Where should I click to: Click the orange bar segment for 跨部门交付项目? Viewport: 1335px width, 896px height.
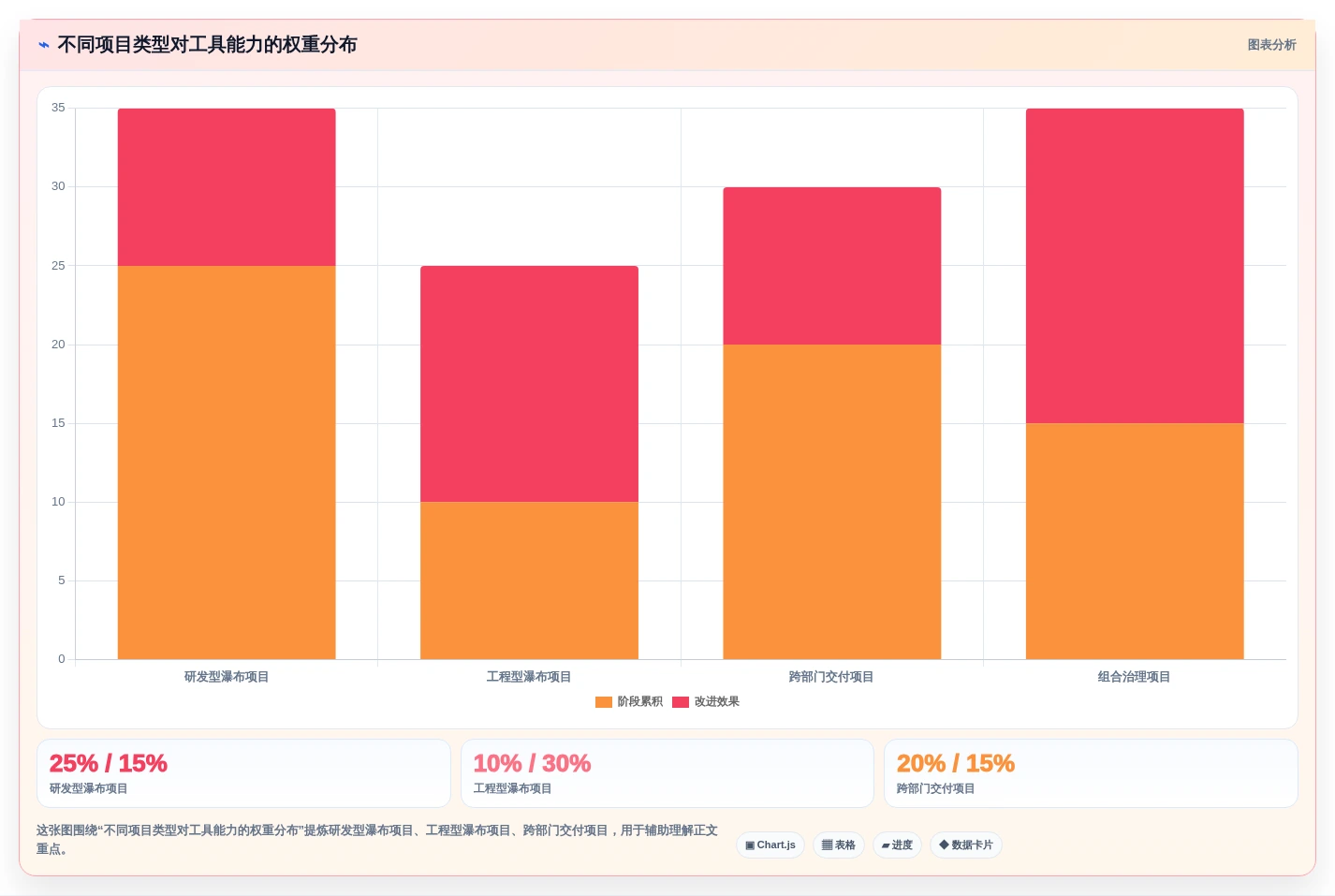click(832, 502)
